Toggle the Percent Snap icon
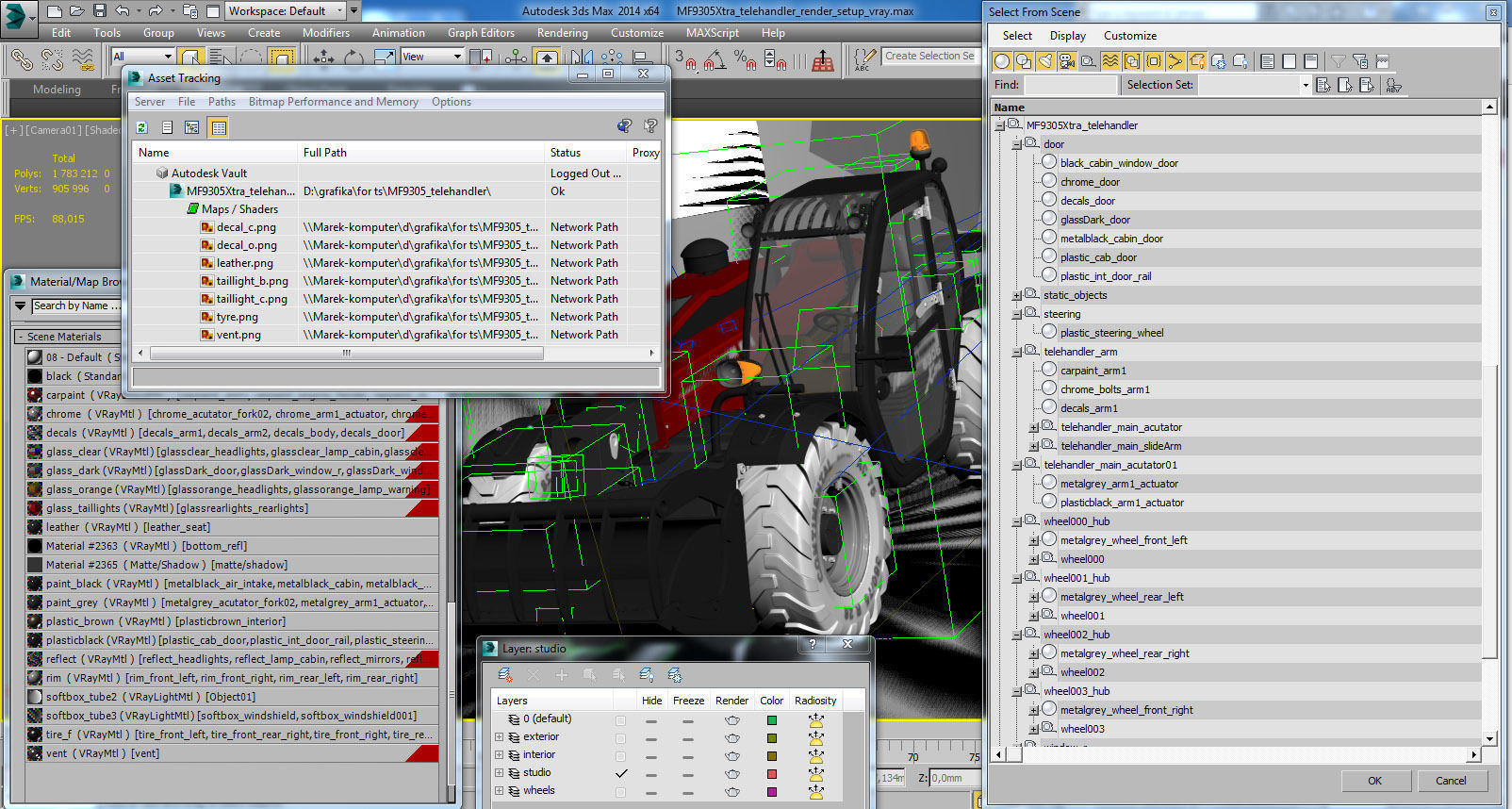Image resolution: width=1512 pixels, height=809 pixels. [x=745, y=60]
